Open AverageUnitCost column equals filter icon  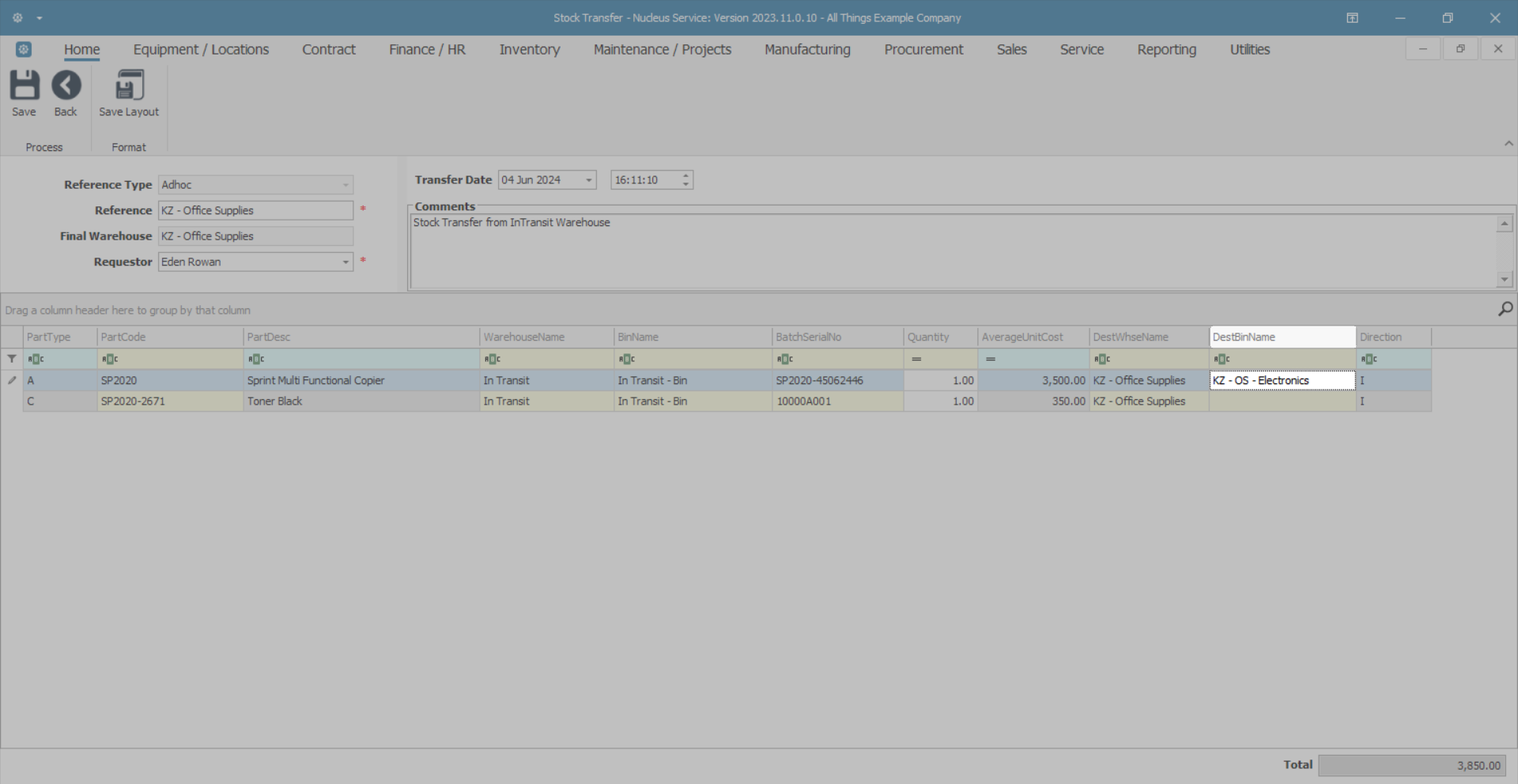point(991,359)
